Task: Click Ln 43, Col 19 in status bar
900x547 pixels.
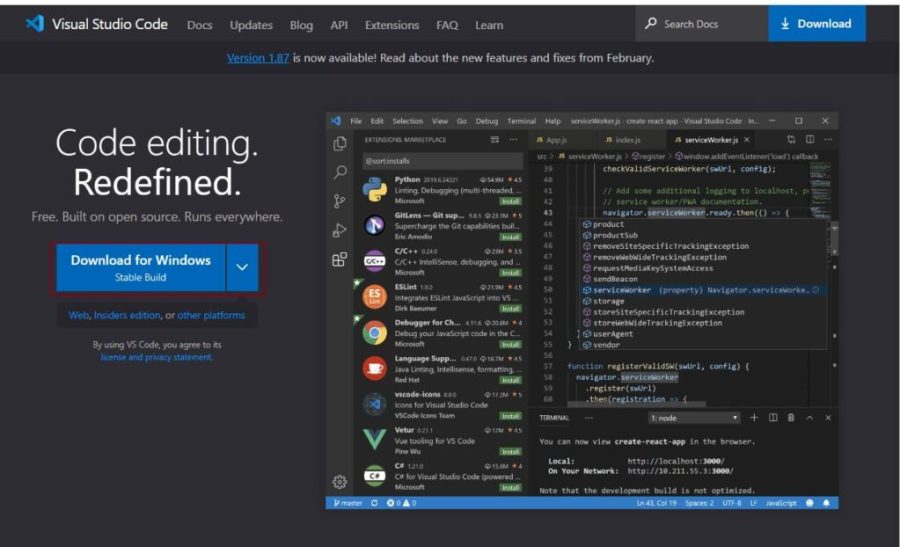Action: 656,503
